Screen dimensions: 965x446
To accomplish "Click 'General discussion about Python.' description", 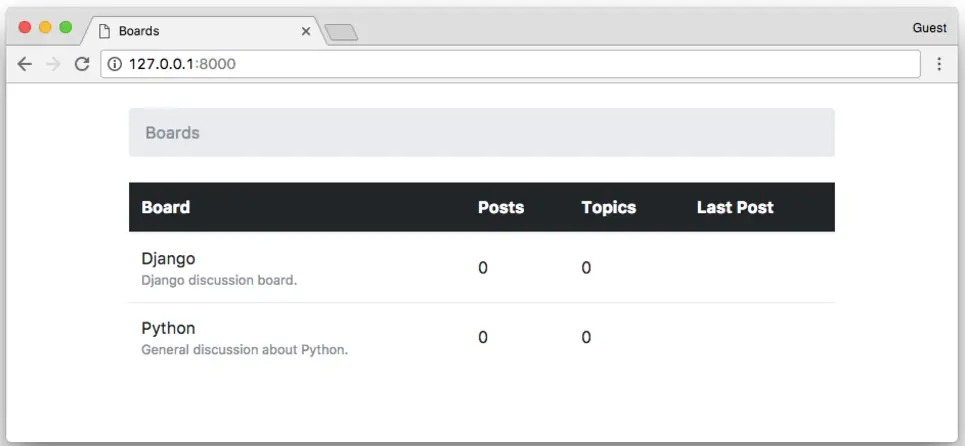I will (x=245, y=350).
